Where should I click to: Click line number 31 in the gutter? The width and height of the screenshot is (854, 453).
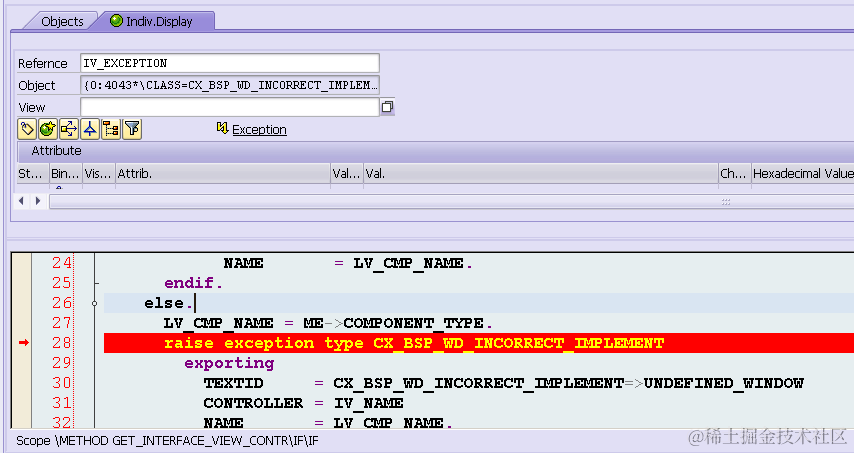tap(62, 403)
